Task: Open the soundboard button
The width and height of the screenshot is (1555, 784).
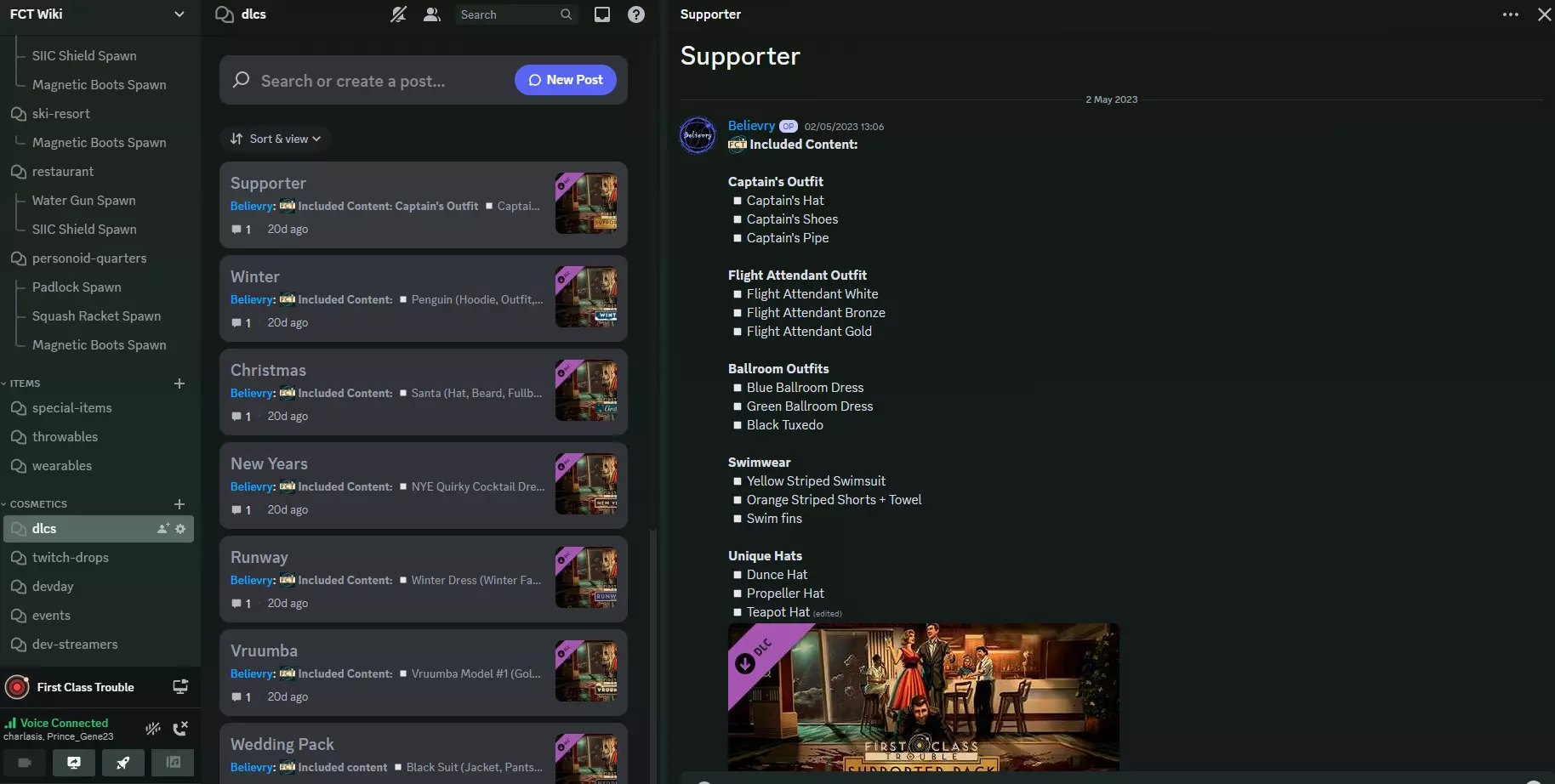Action: 174,763
